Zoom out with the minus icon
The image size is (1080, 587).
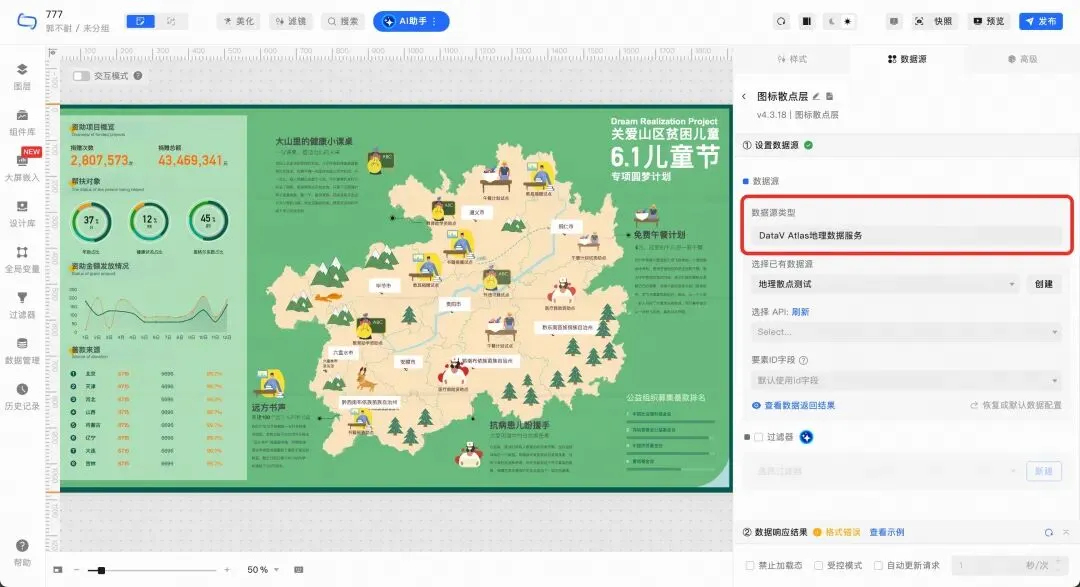76,570
